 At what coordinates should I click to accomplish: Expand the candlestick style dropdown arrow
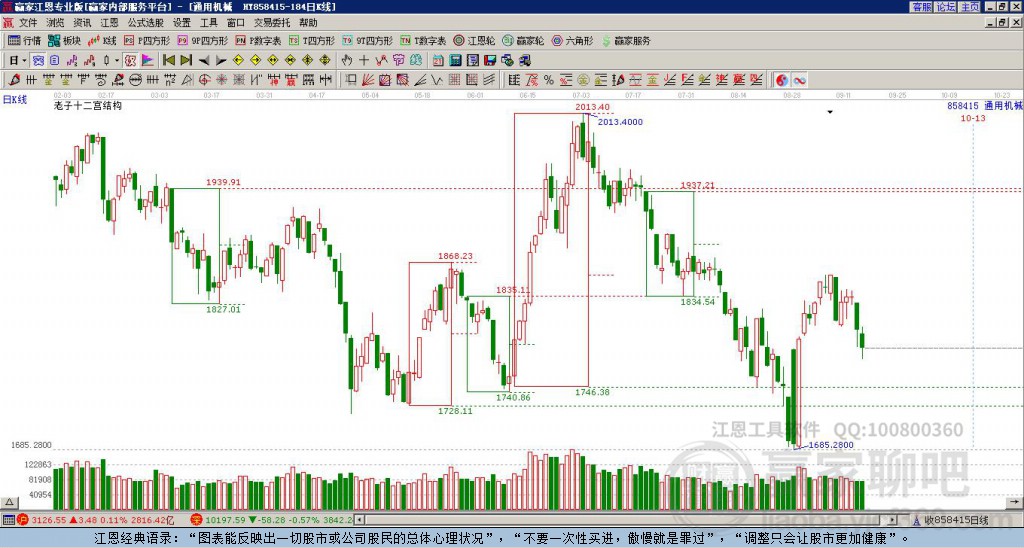tap(117, 60)
